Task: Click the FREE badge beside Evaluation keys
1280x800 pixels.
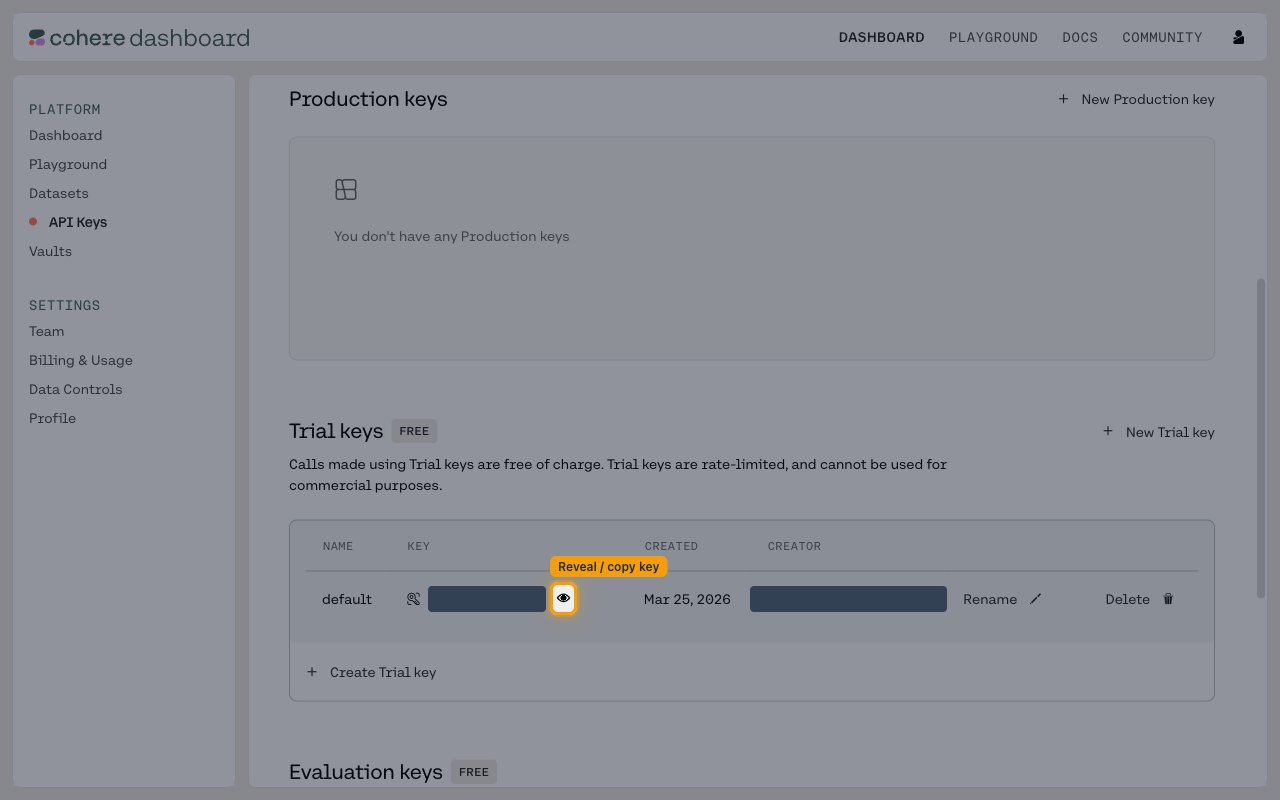Action: [x=474, y=772]
